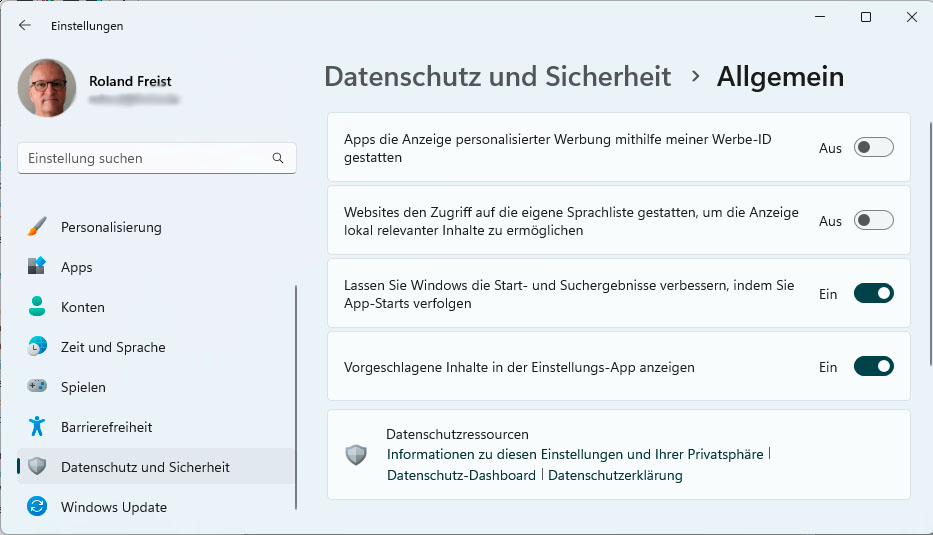The width and height of the screenshot is (933, 535).
Task: Click the Allgemein page heading
Action: point(780,76)
